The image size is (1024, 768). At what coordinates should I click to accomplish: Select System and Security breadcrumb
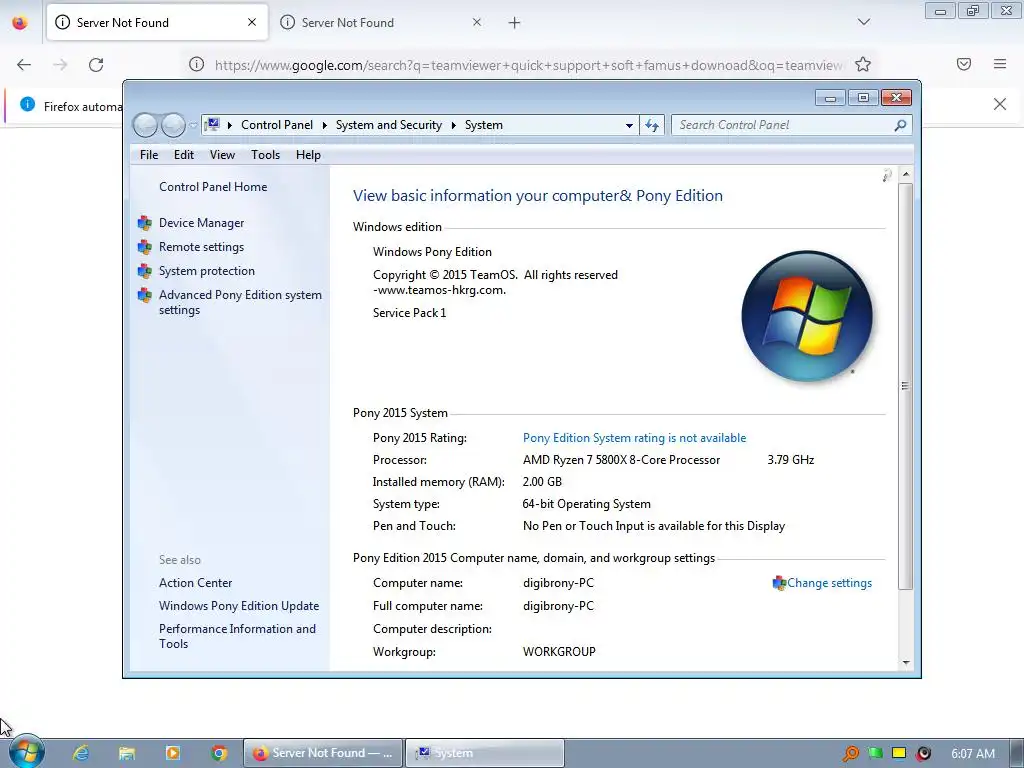[389, 125]
